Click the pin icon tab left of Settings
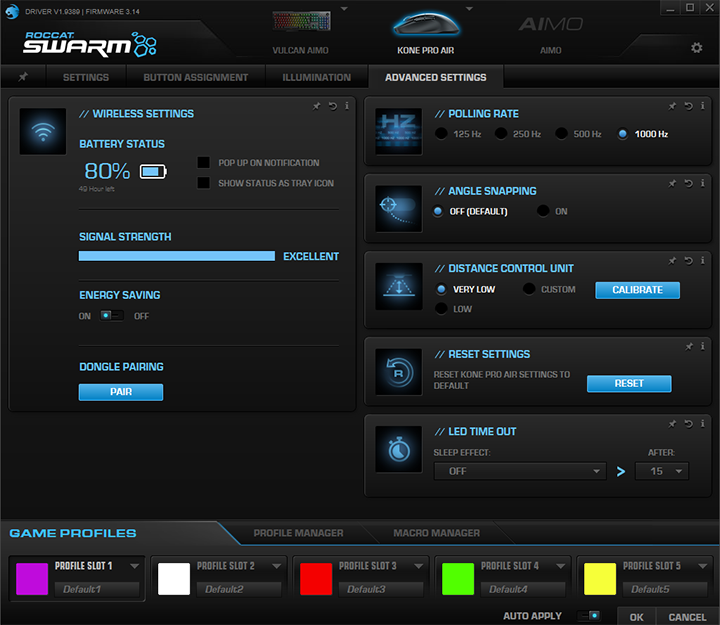 [x=23, y=77]
